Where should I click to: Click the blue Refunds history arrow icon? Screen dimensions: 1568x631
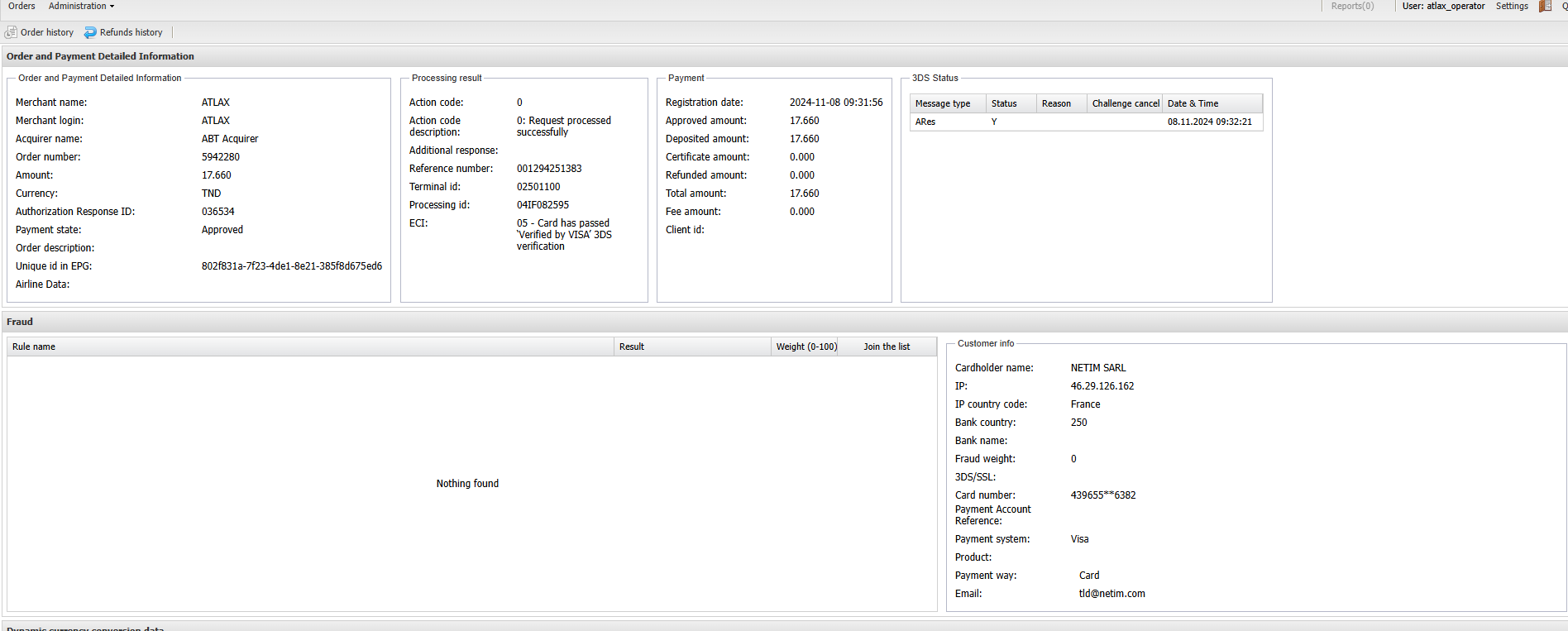90,32
